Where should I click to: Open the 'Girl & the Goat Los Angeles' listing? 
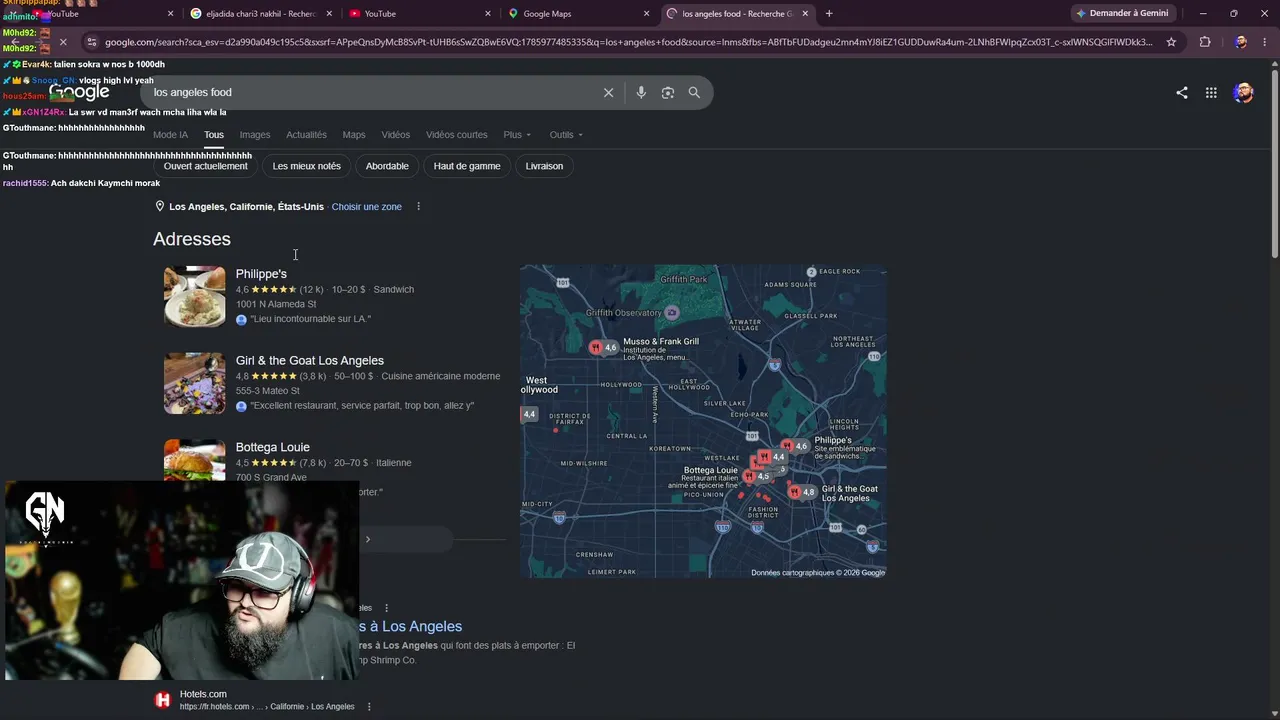point(310,361)
